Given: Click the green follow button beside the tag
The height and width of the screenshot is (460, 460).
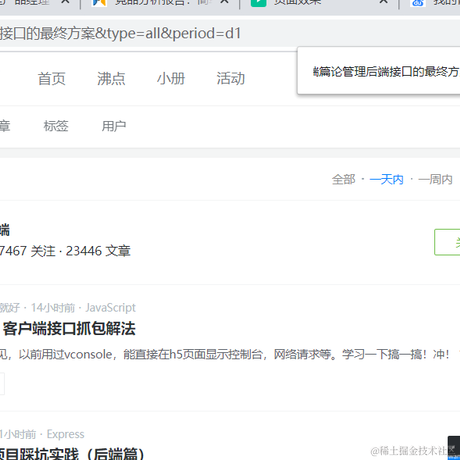Looking at the screenshot, I should [447, 242].
